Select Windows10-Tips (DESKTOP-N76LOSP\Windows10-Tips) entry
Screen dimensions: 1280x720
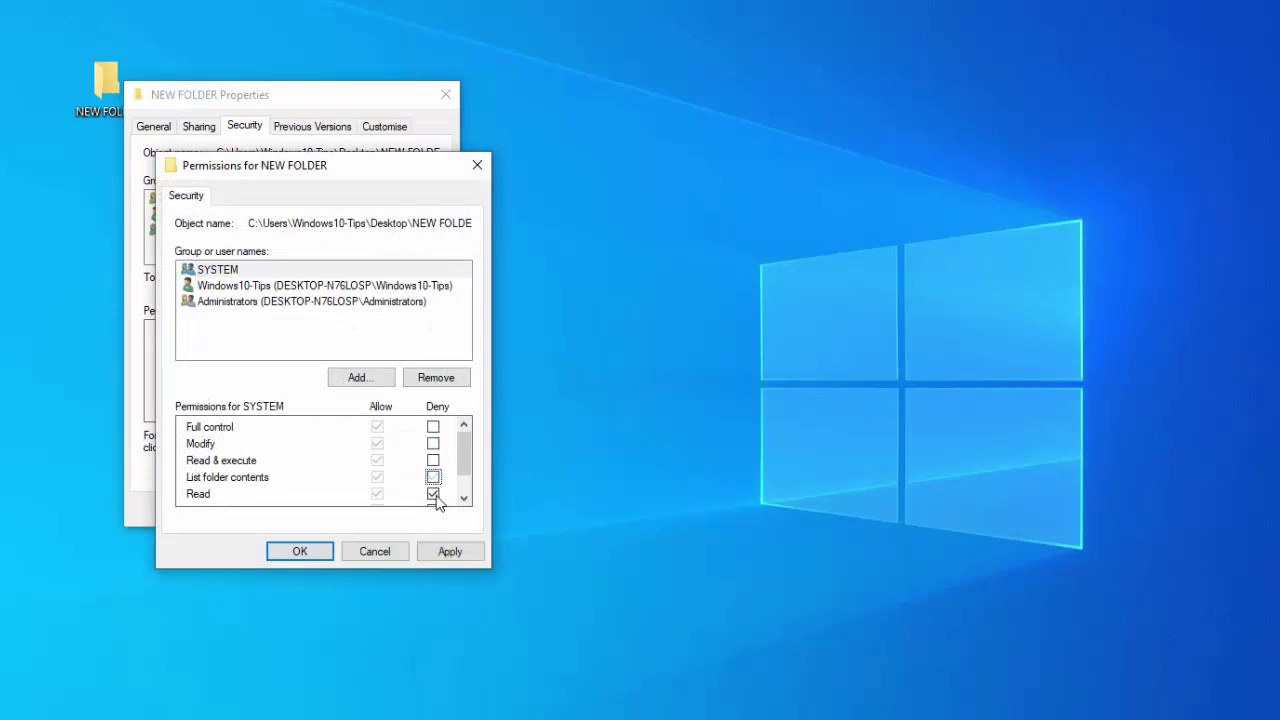324,286
